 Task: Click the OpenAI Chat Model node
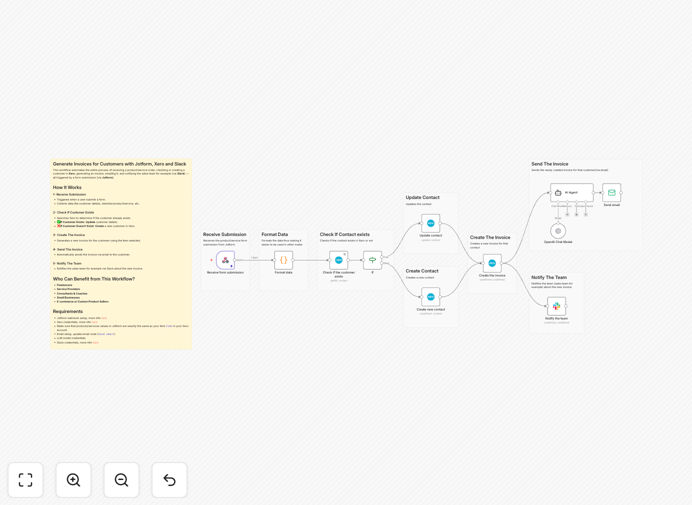(558, 231)
